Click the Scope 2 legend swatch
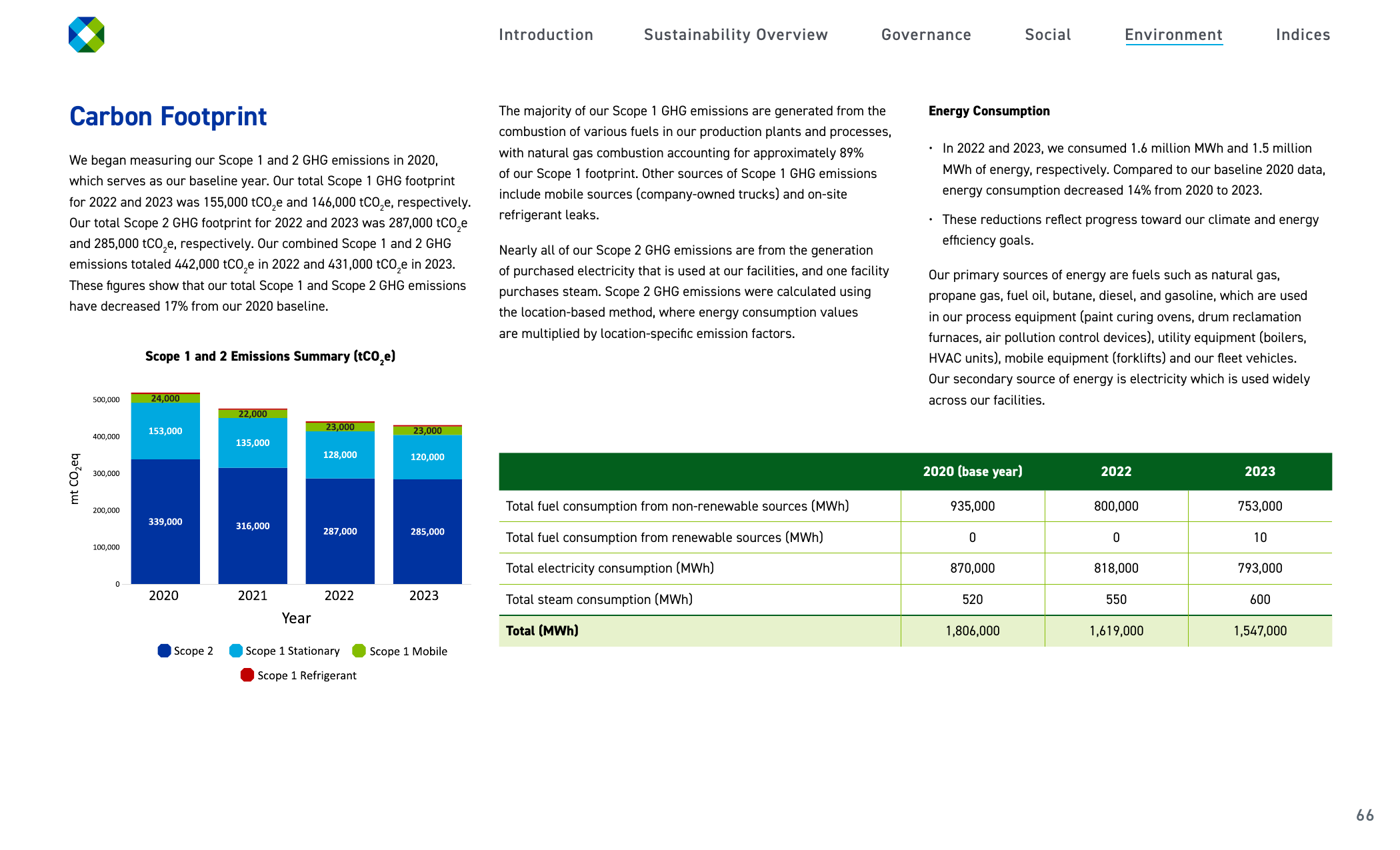 coord(164,651)
